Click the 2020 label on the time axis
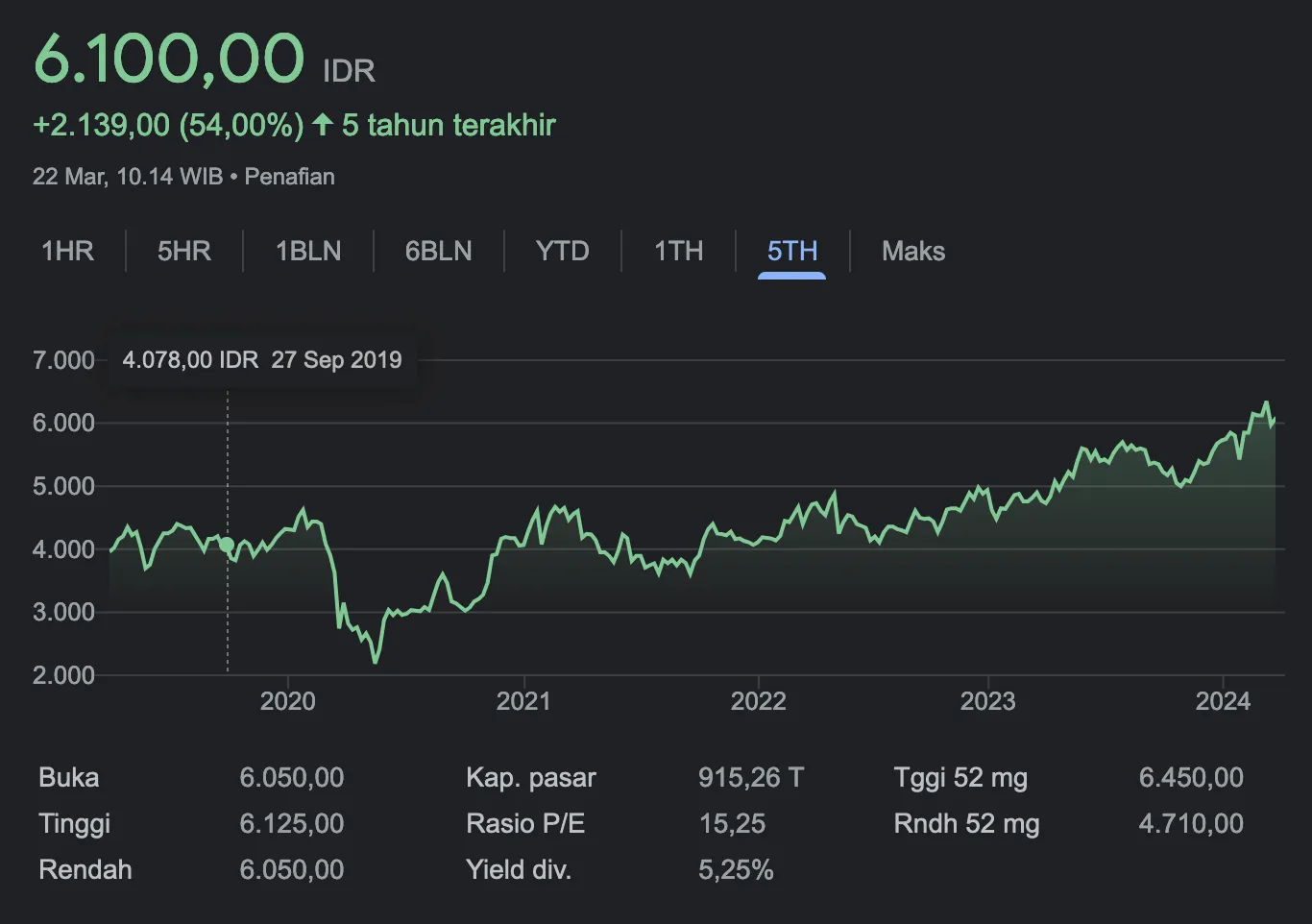 pos(287,701)
